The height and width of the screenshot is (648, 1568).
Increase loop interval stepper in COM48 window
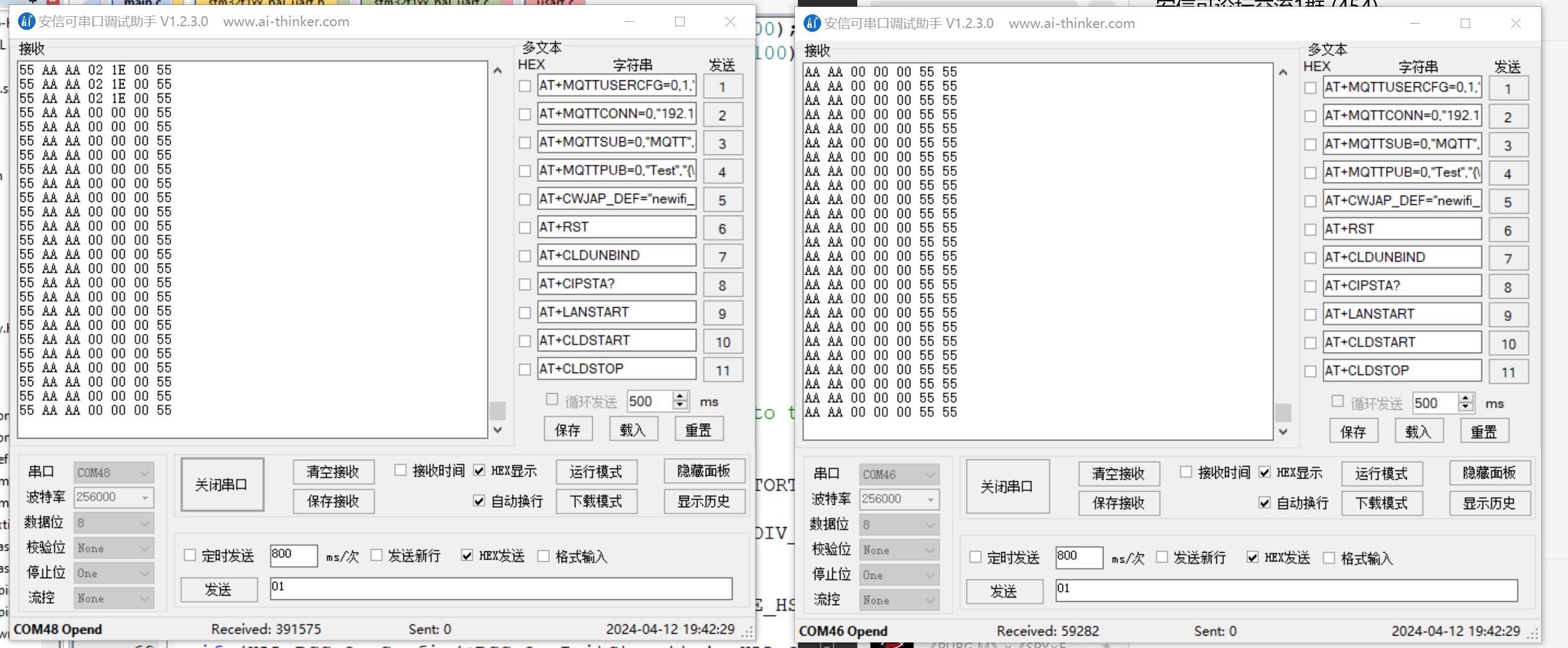coord(681,397)
